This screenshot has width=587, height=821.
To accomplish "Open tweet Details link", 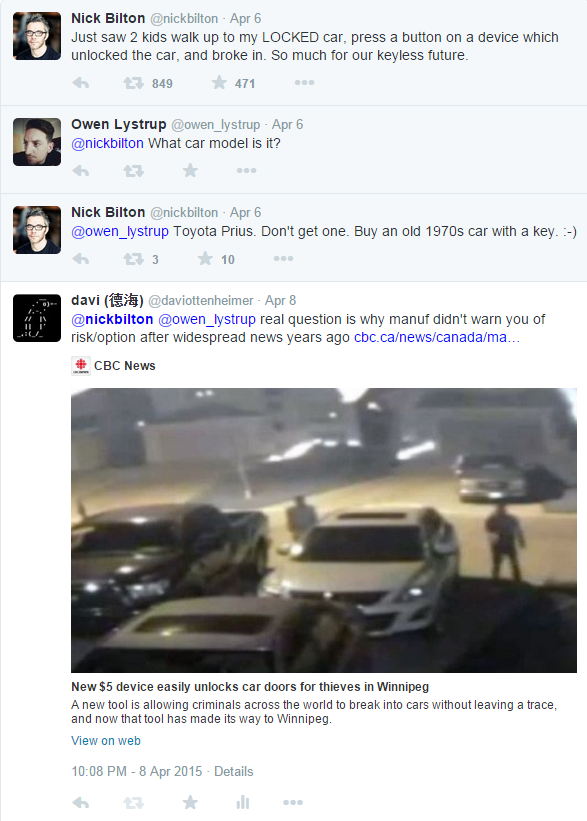I will [234, 771].
